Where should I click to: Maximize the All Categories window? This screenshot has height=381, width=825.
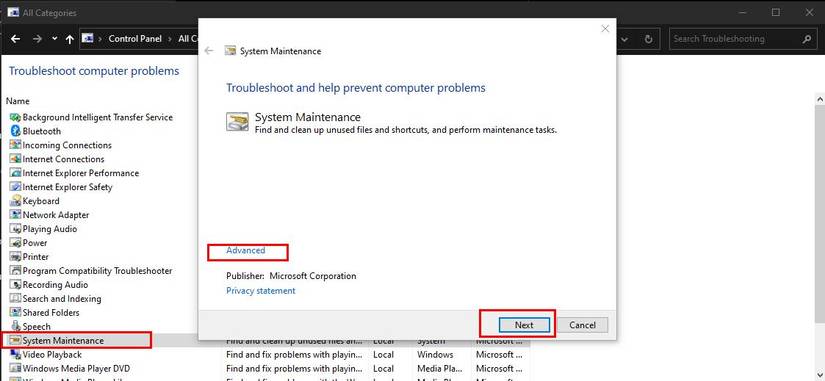click(x=776, y=12)
